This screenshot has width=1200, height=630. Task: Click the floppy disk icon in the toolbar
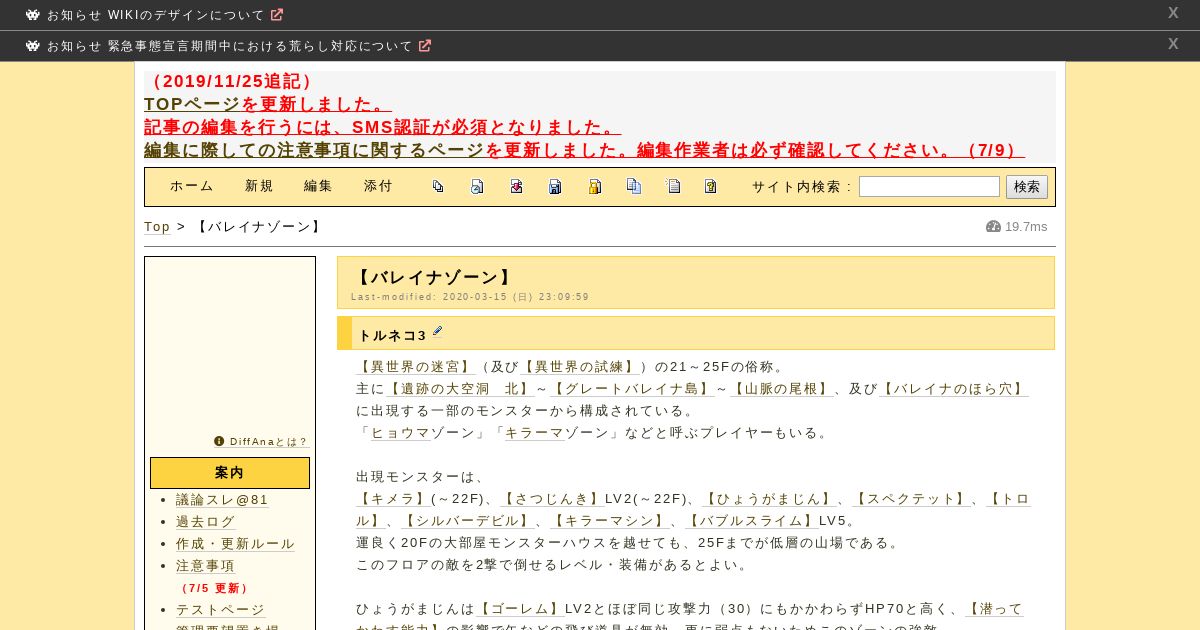point(555,186)
